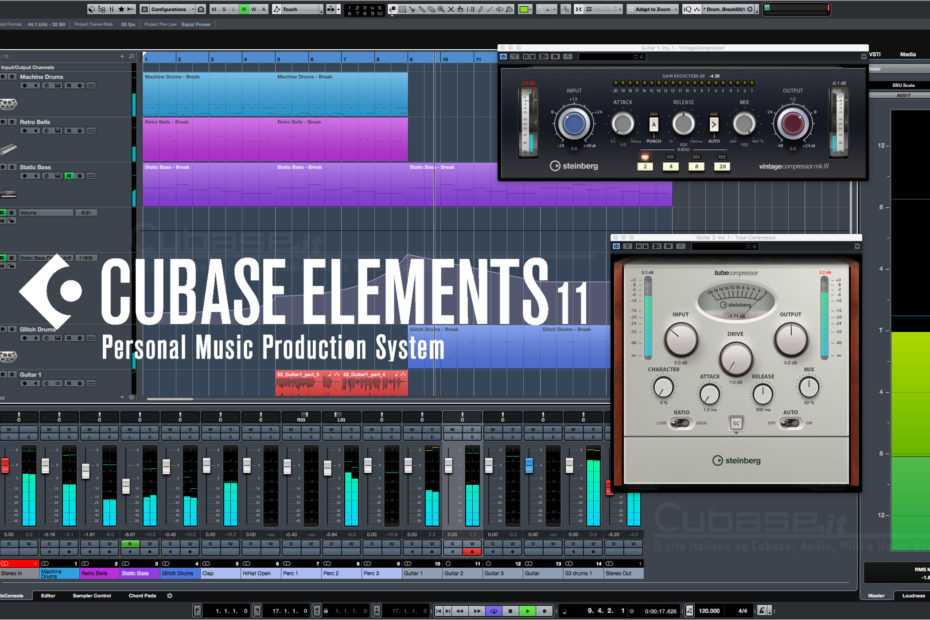Click the first Machine Drums - Break clip
The width and height of the screenshot is (930, 620).
pos(209,94)
